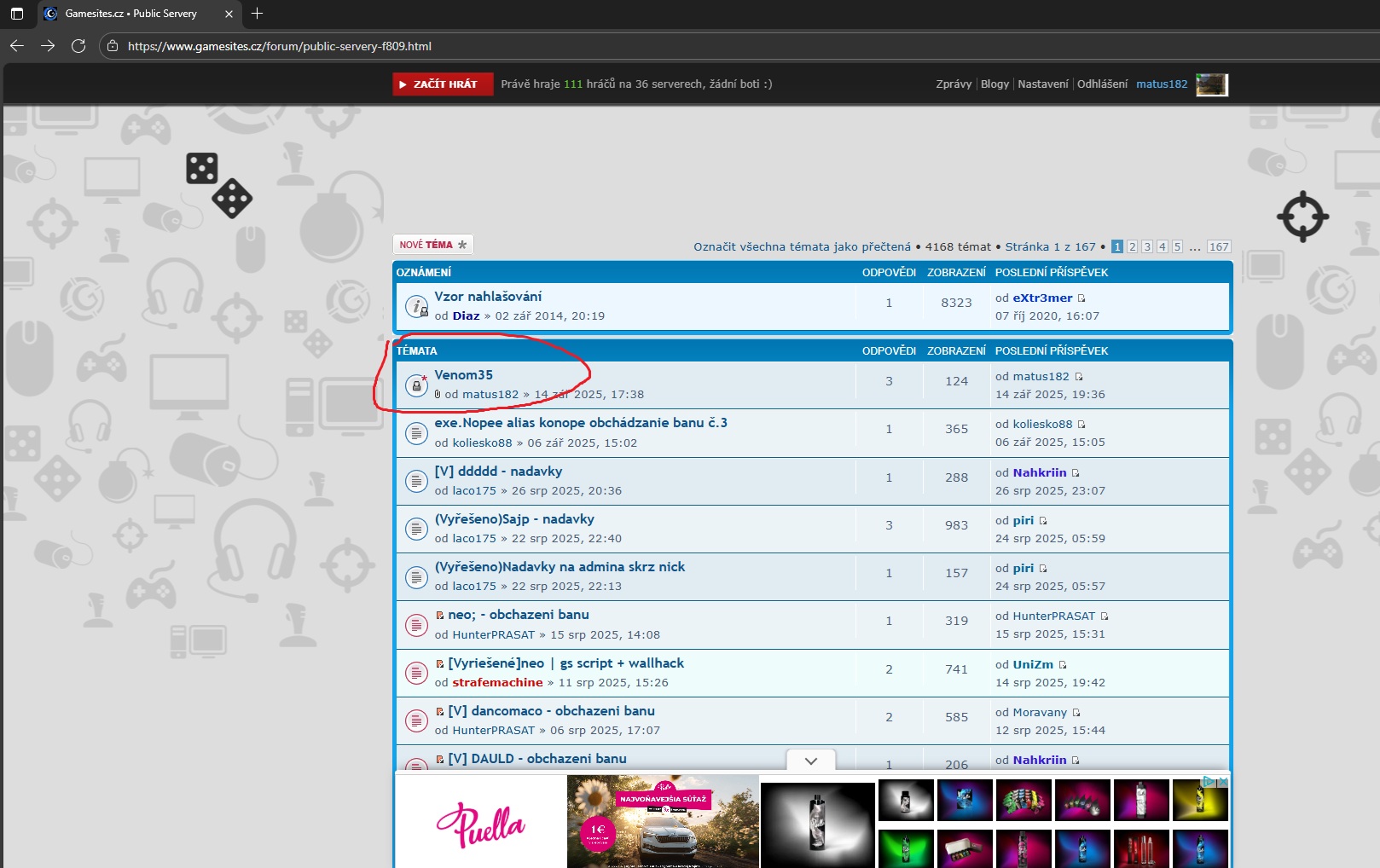Mark all topics read via Označit link
Image resolution: width=1380 pixels, height=868 pixels.
[x=802, y=247]
